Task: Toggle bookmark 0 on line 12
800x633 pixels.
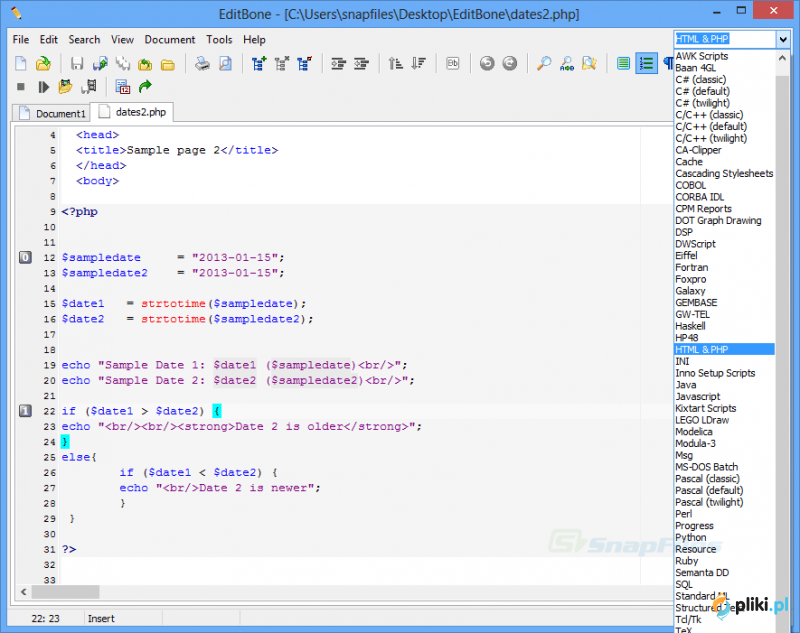Action: tap(25, 258)
